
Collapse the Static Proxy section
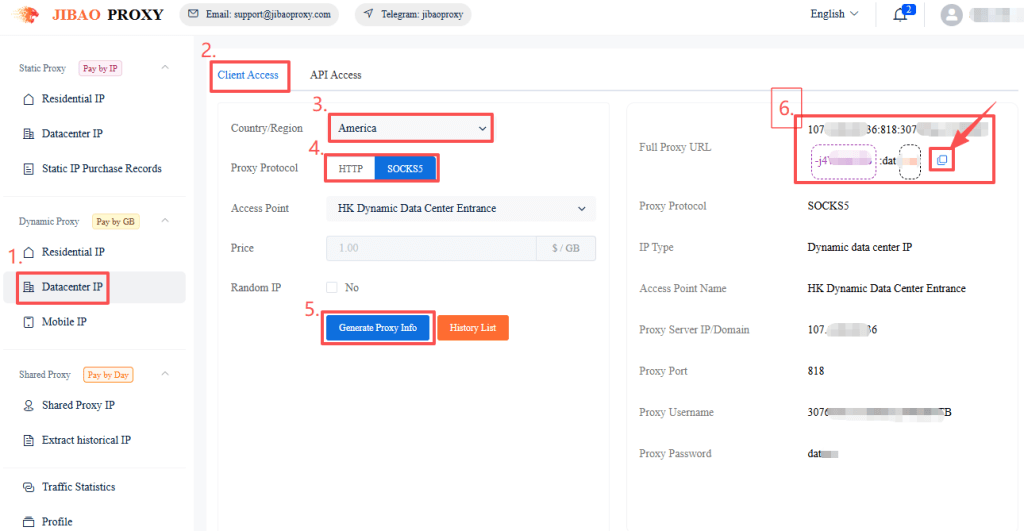coord(165,68)
